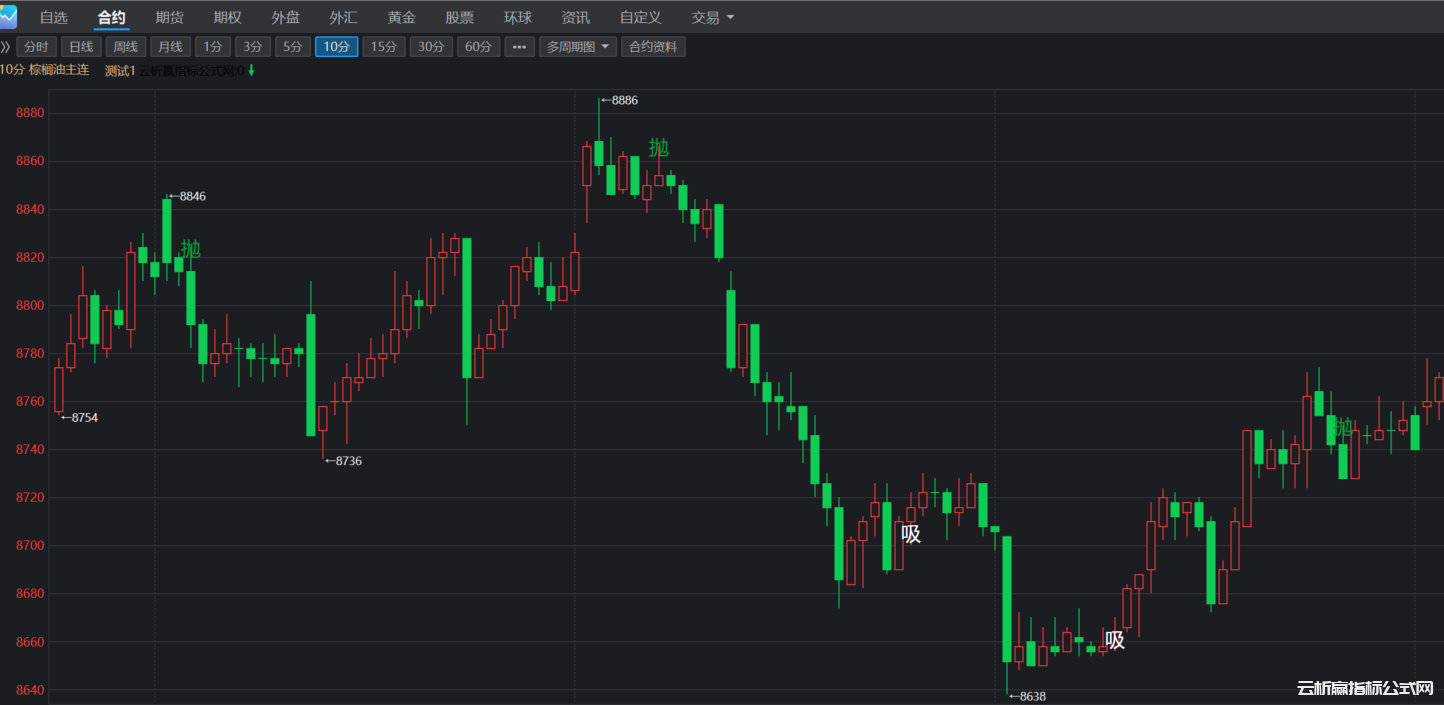
Task: Choose the 月线 period
Action: 171,47
